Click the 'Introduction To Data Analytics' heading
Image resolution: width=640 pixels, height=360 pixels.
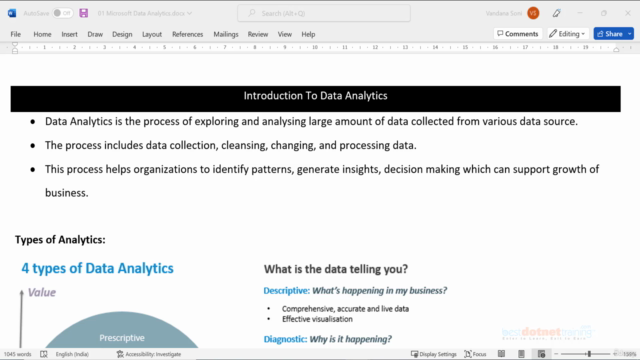point(316,96)
